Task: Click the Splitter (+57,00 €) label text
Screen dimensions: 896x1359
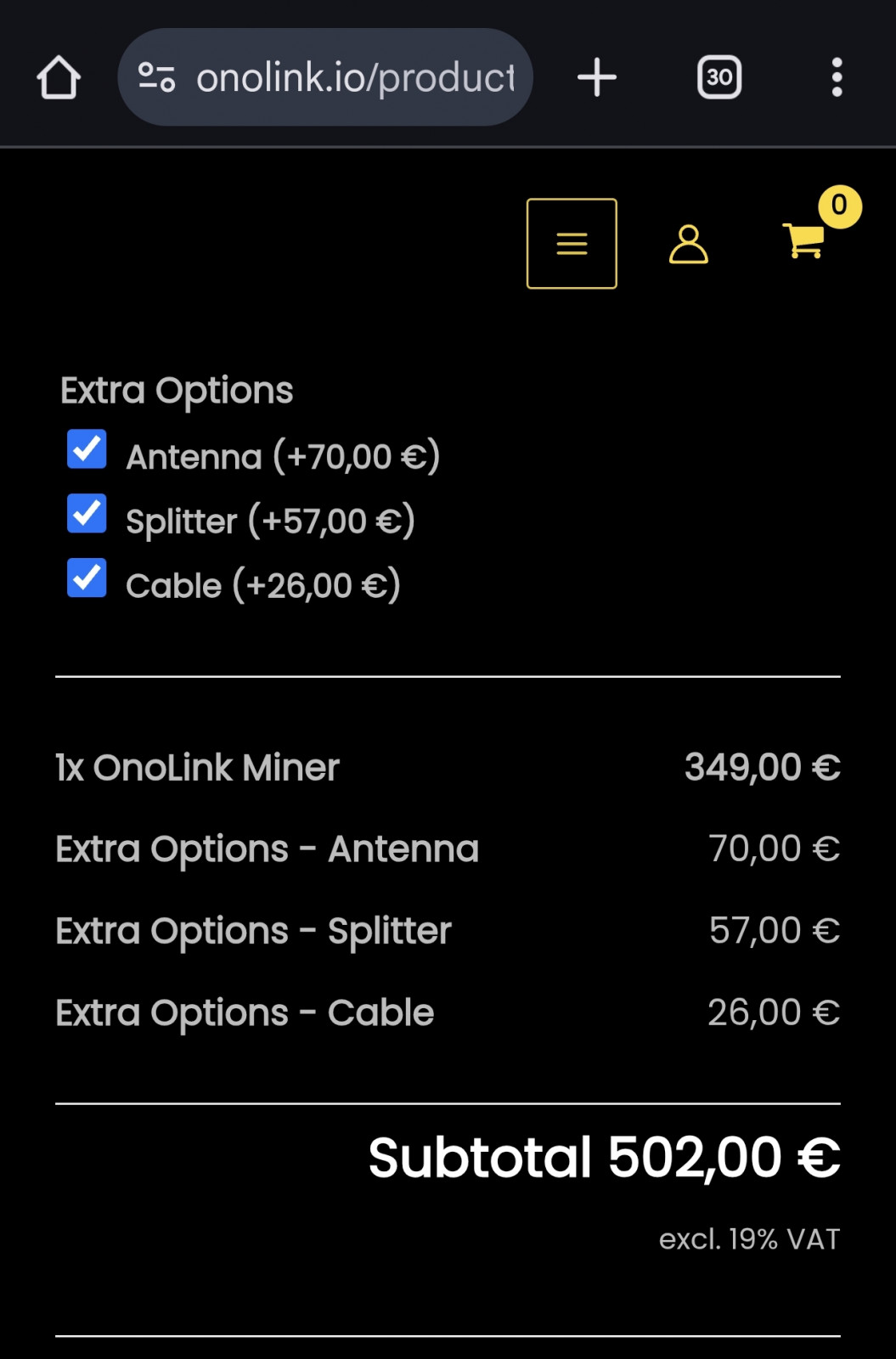Action: pos(270,522)
